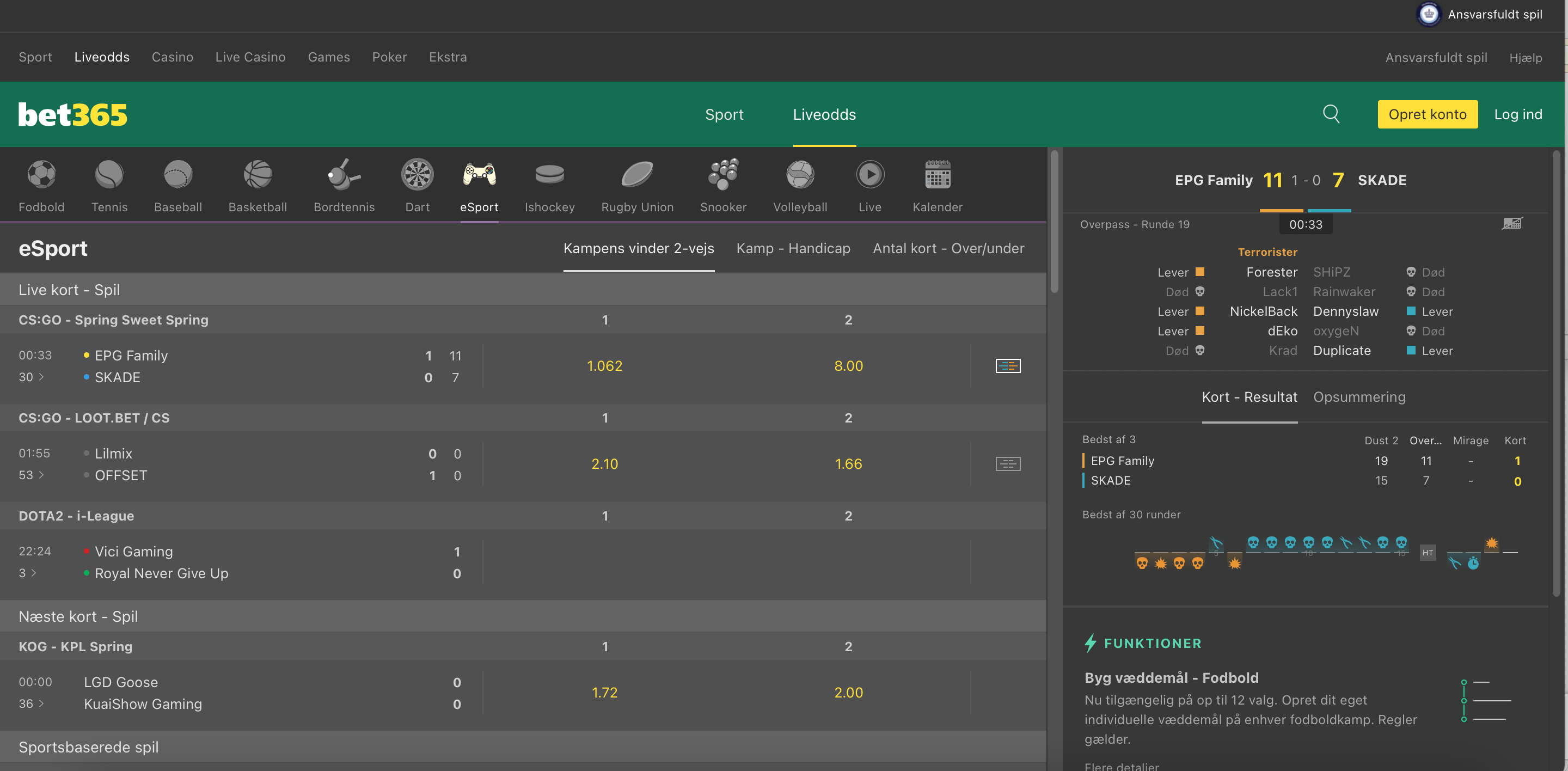Open Games in top navigation

tap(329, 57)
